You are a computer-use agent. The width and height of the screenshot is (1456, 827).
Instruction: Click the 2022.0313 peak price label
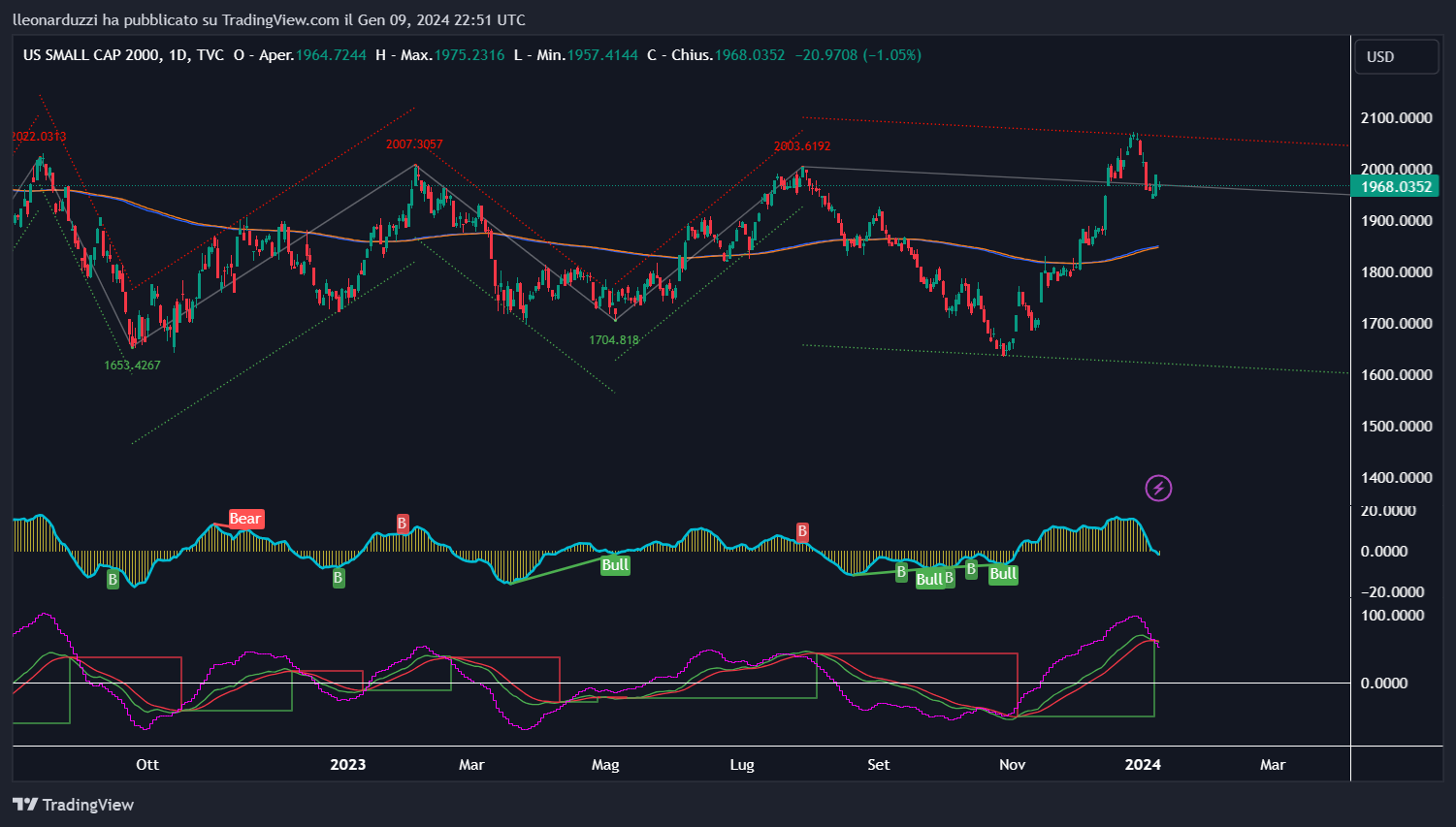(x=39, y=137)
